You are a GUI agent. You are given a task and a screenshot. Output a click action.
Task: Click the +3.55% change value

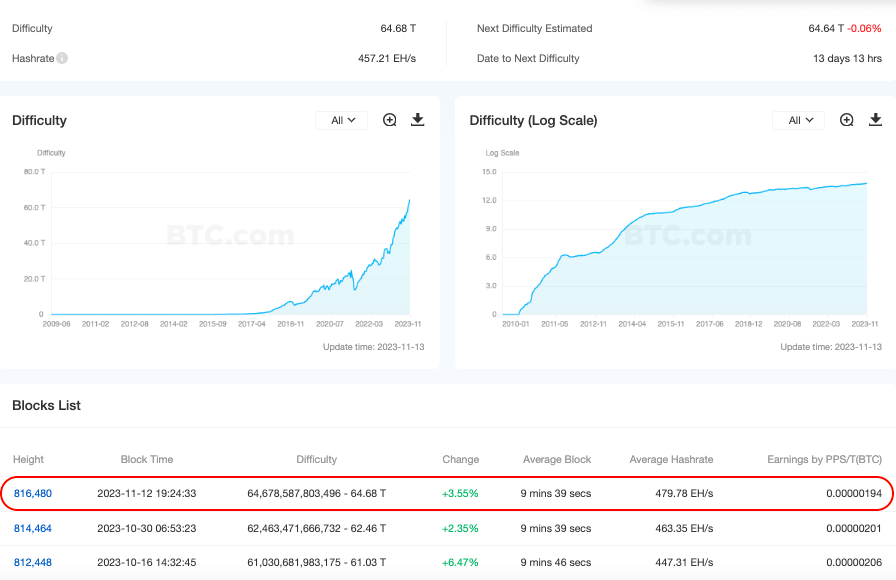click(461, 494)
